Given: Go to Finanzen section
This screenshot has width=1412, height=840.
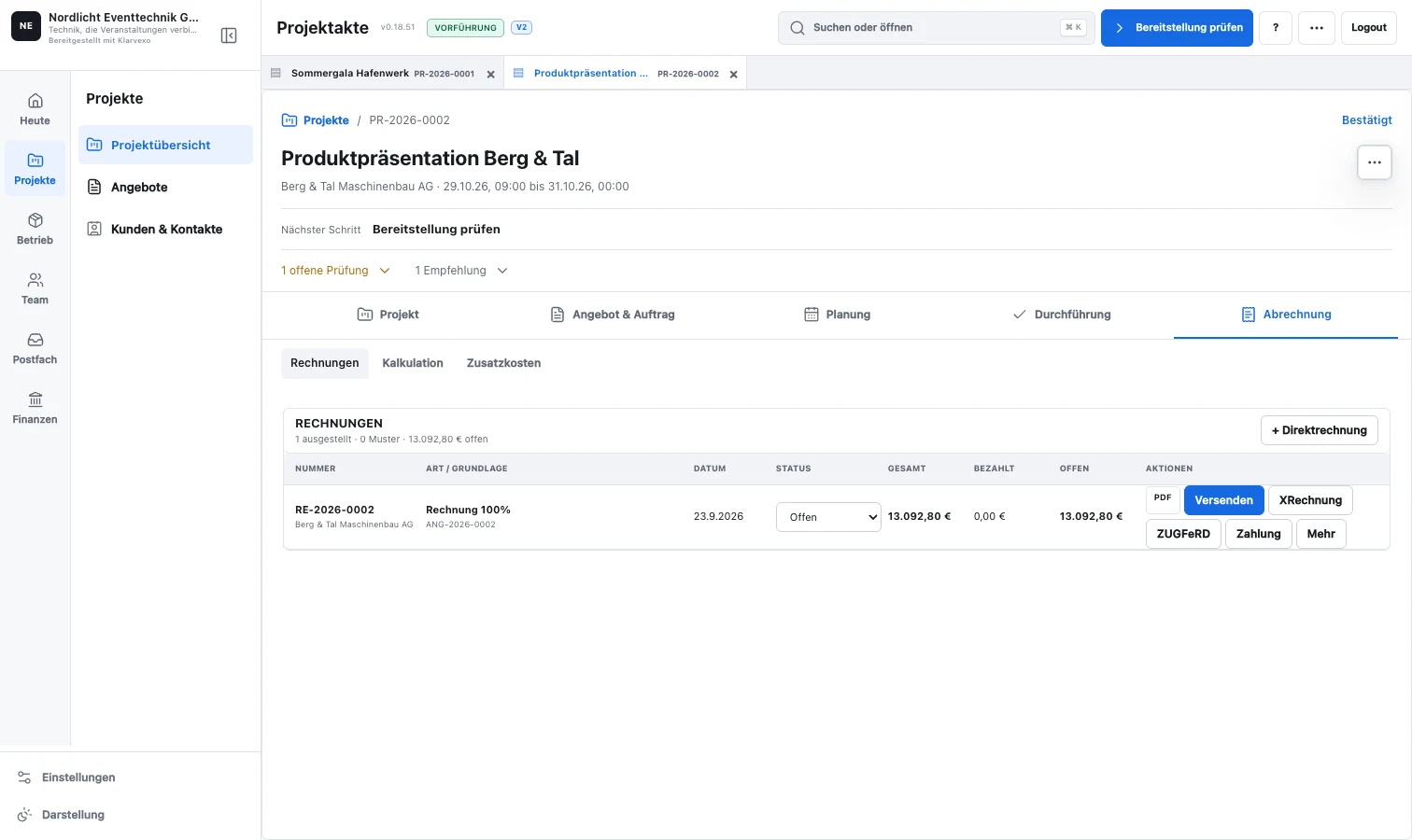Looking at the screenshot, I should tap(35, 408).
